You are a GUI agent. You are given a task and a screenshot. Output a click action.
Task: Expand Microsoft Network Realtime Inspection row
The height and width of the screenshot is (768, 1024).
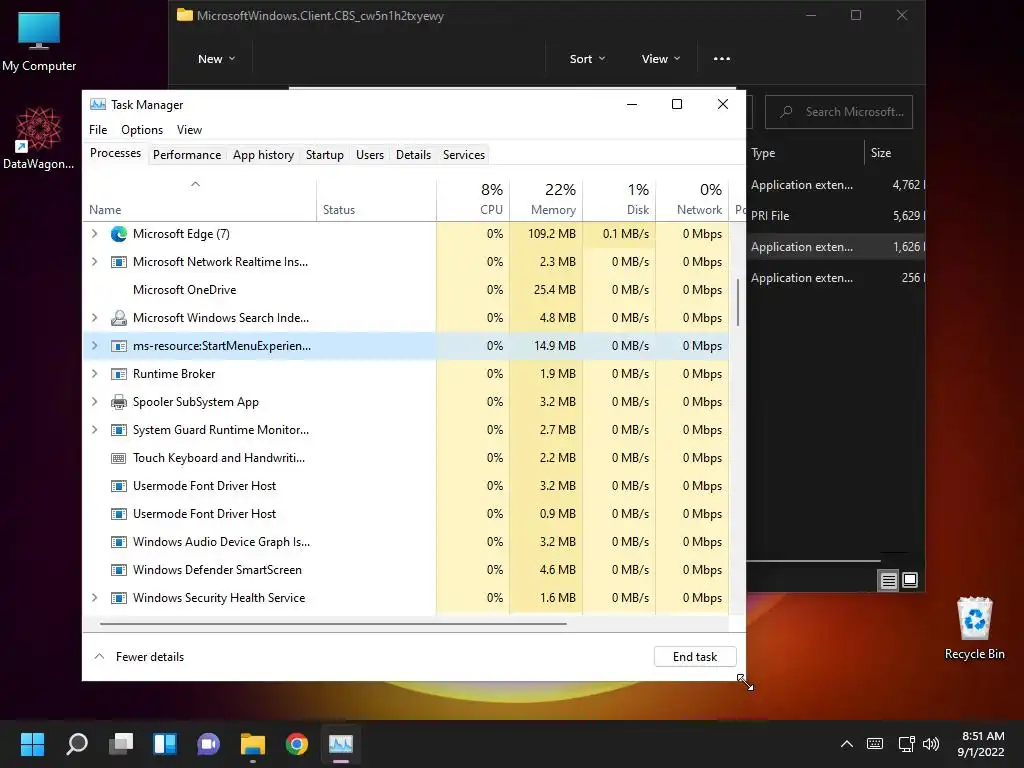tap(95, 262)
